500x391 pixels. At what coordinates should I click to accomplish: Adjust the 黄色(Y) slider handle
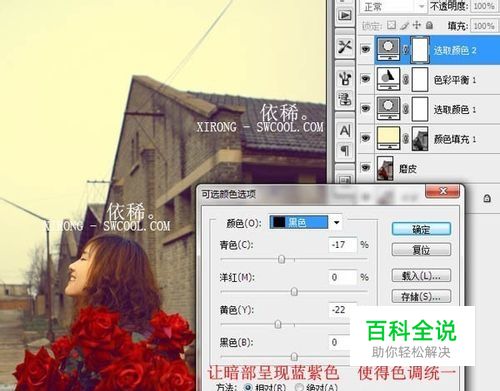[278, 324]
